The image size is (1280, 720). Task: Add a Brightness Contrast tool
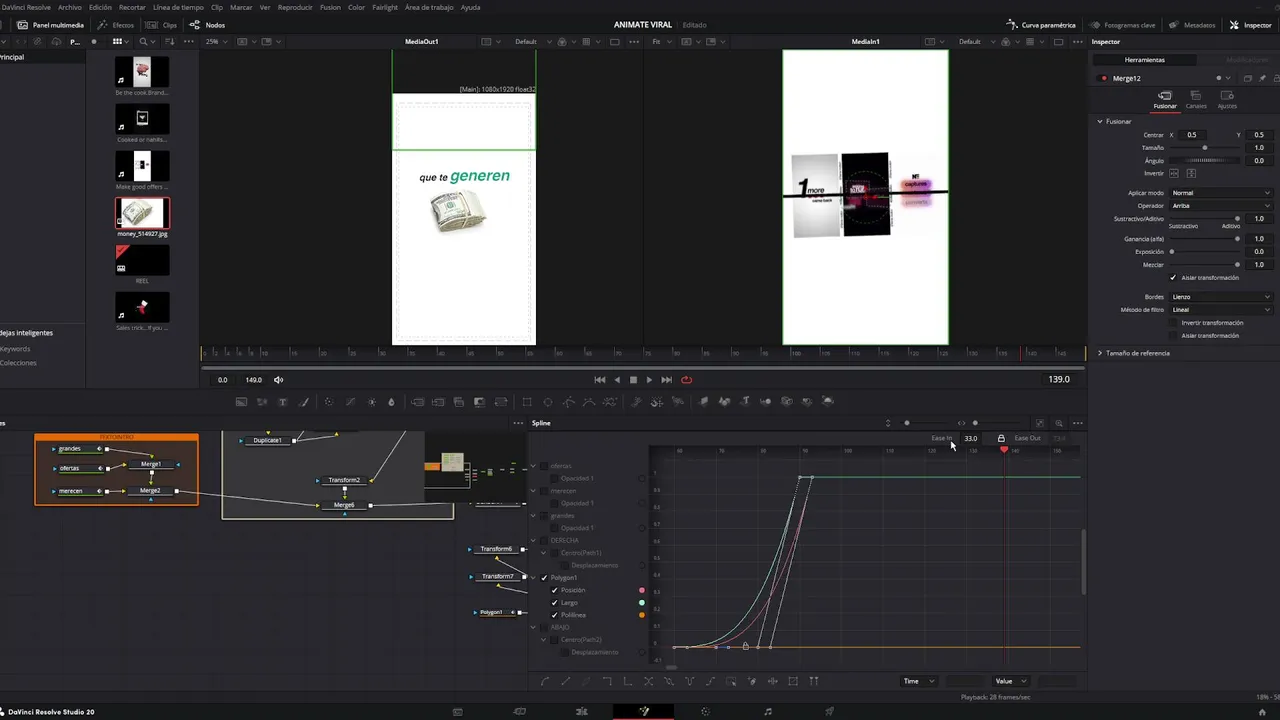point(371,401)
